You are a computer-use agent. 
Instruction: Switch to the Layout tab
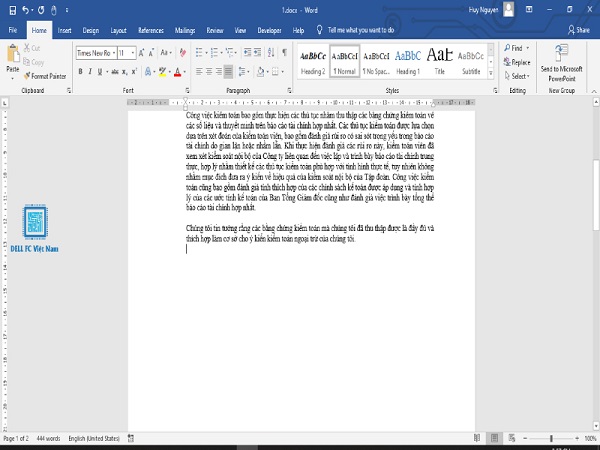(x=118, y=31)
